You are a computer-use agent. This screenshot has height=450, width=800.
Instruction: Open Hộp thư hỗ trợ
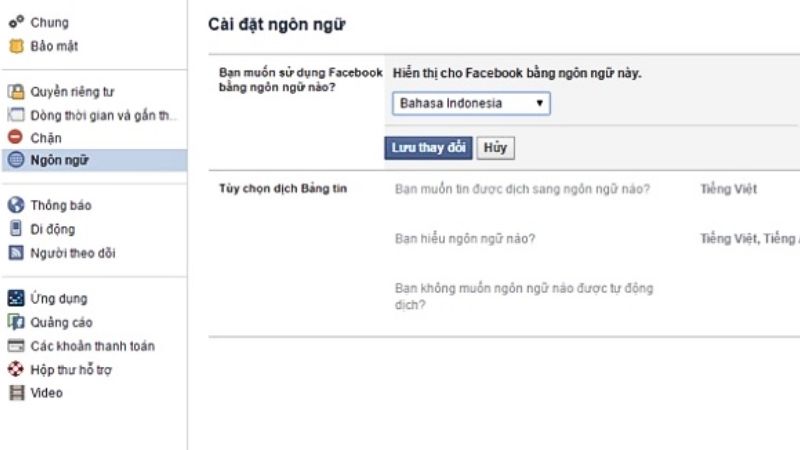click(x=71, y=369)
